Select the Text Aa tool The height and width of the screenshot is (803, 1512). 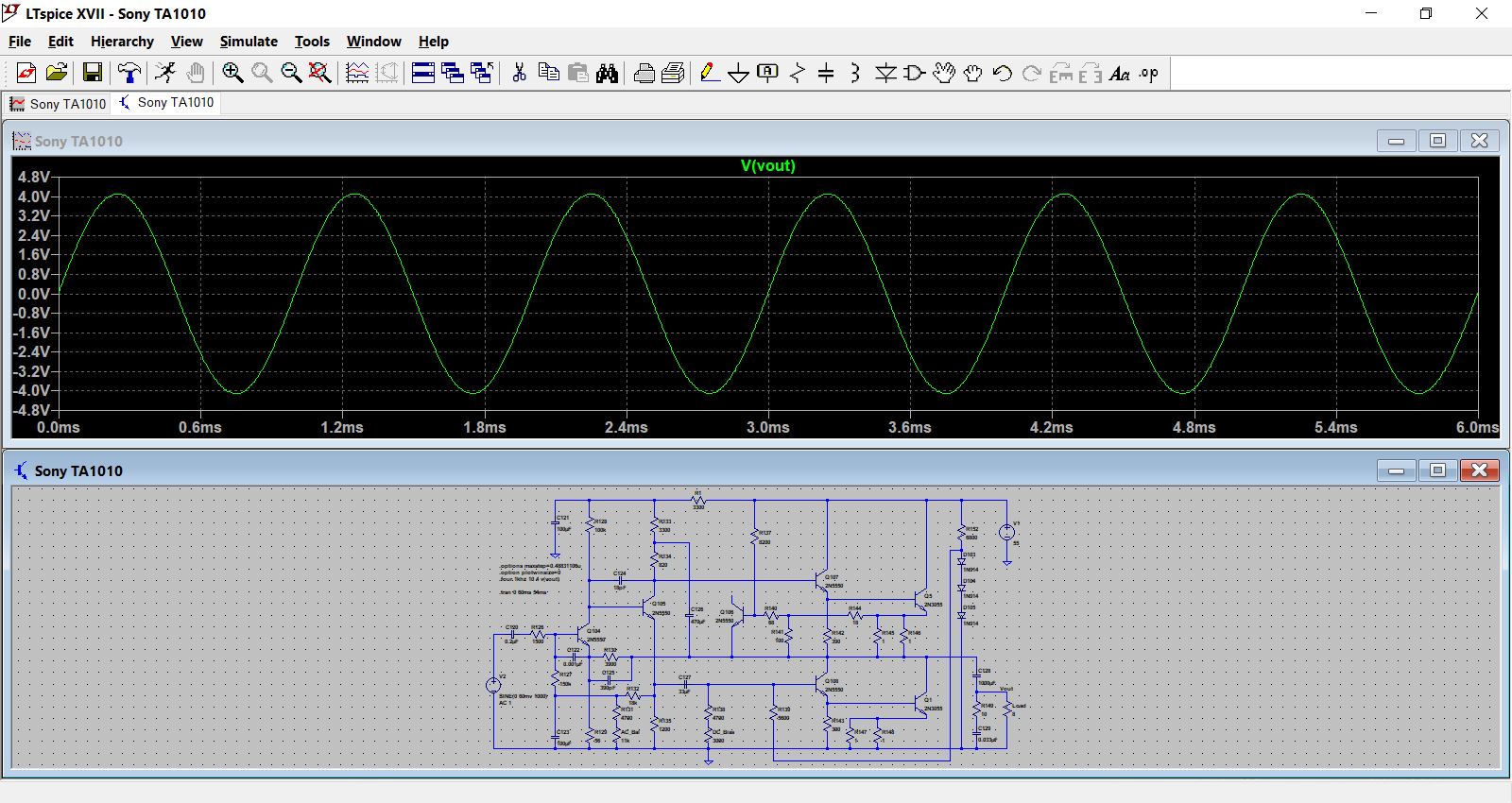pyautogui.click(x=1120, y=73)
